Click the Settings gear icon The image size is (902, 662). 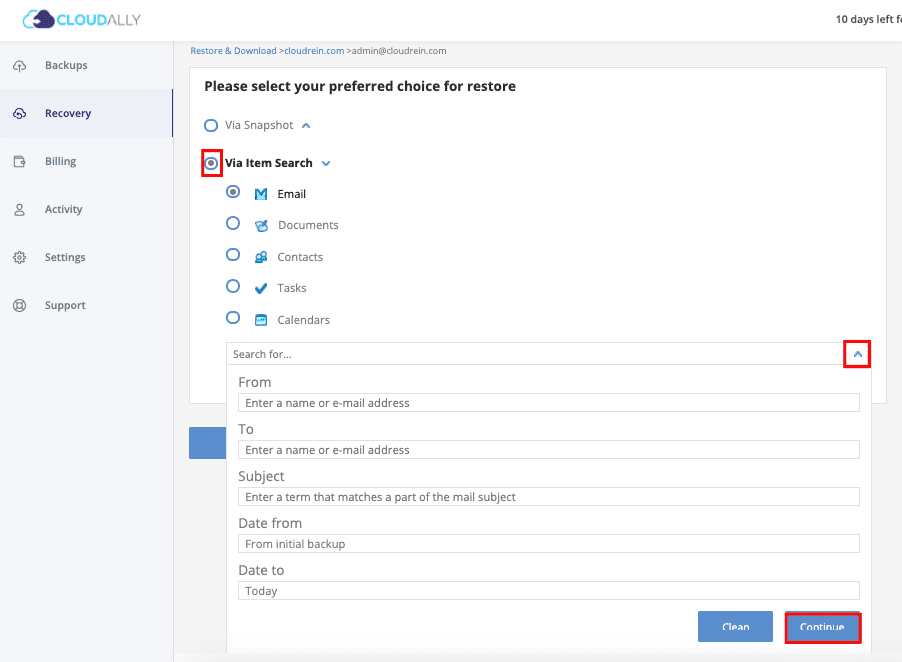(20, 257)
